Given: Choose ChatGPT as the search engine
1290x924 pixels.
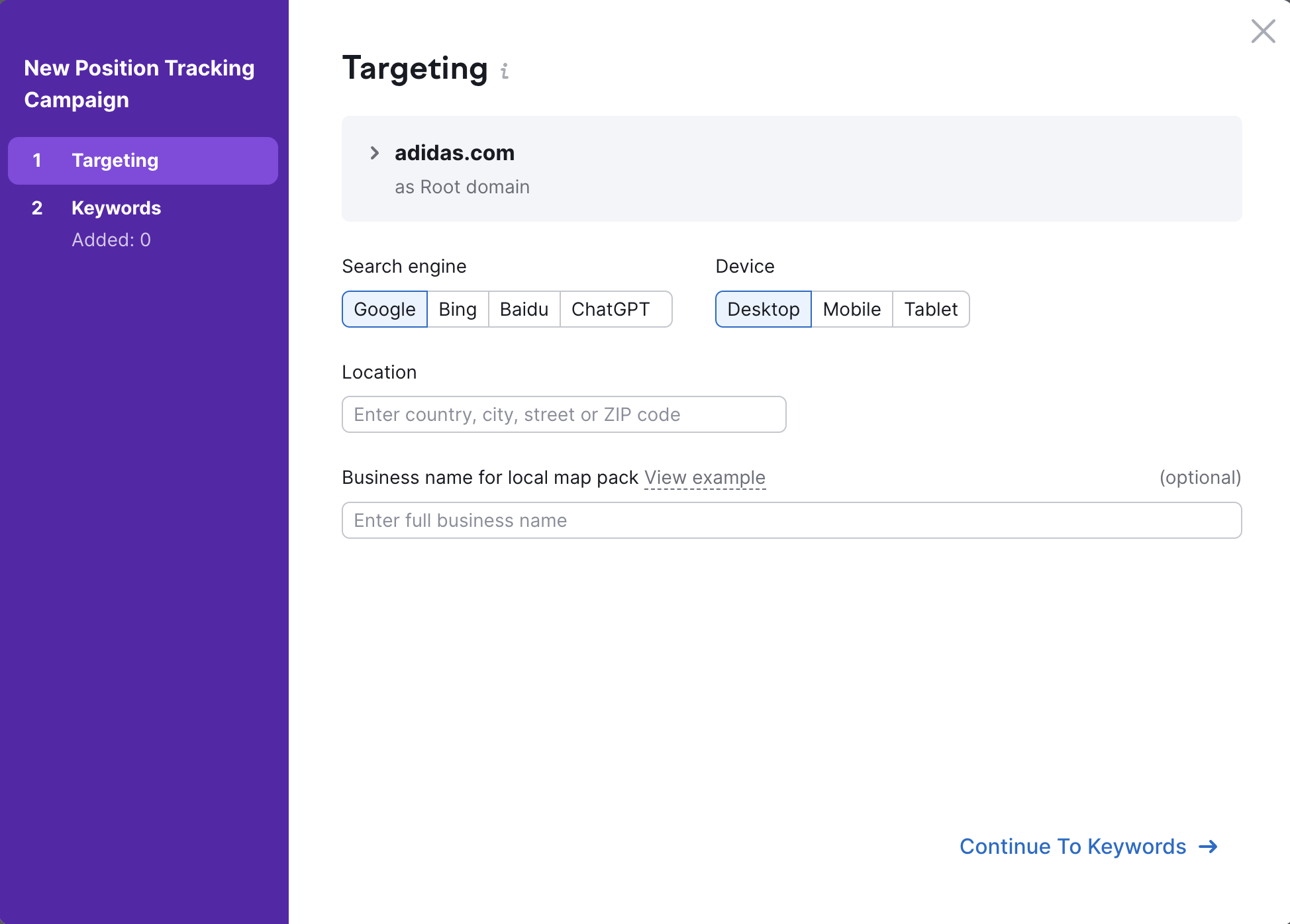Looking at the screenshot, I should (x=615, y=309).
